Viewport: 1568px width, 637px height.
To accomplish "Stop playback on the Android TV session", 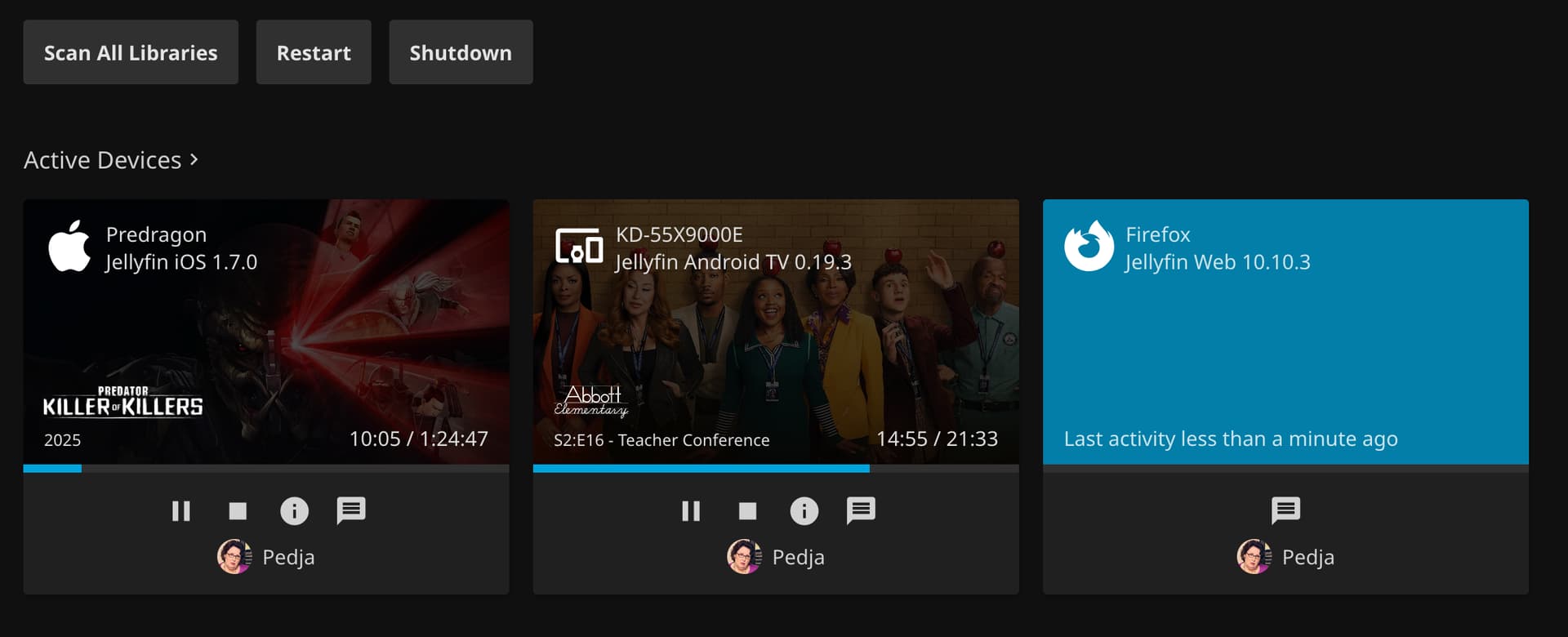I will coord(747,511).
